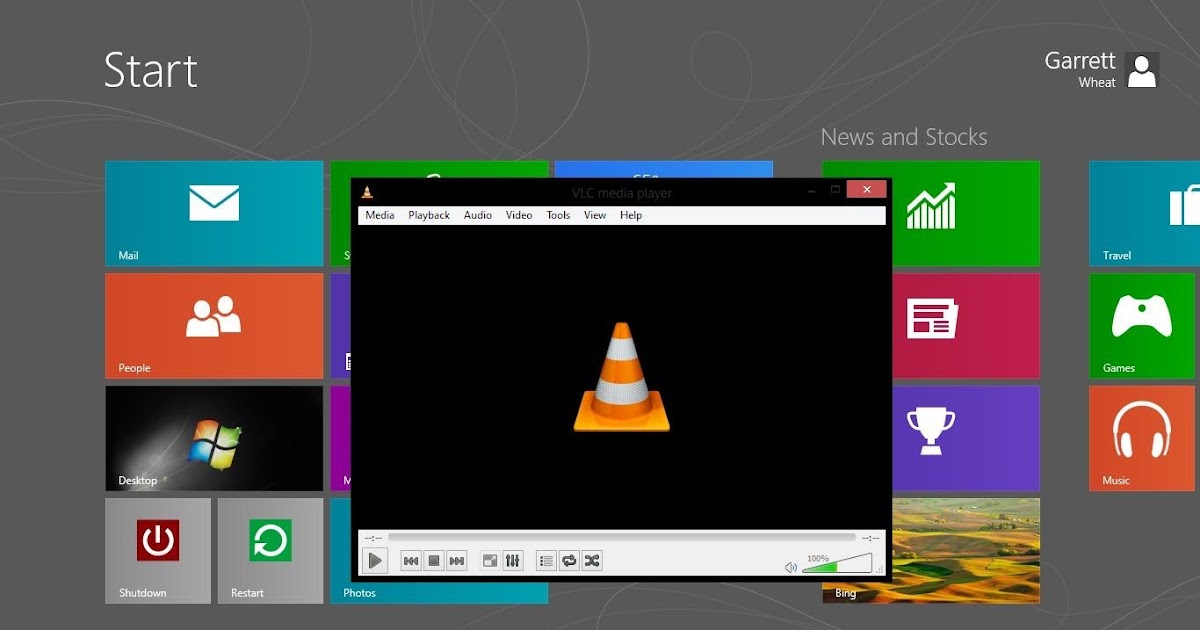Click the Garrett user name
The height and width of the screenshot is (630, 1200).
(1080, 61)
